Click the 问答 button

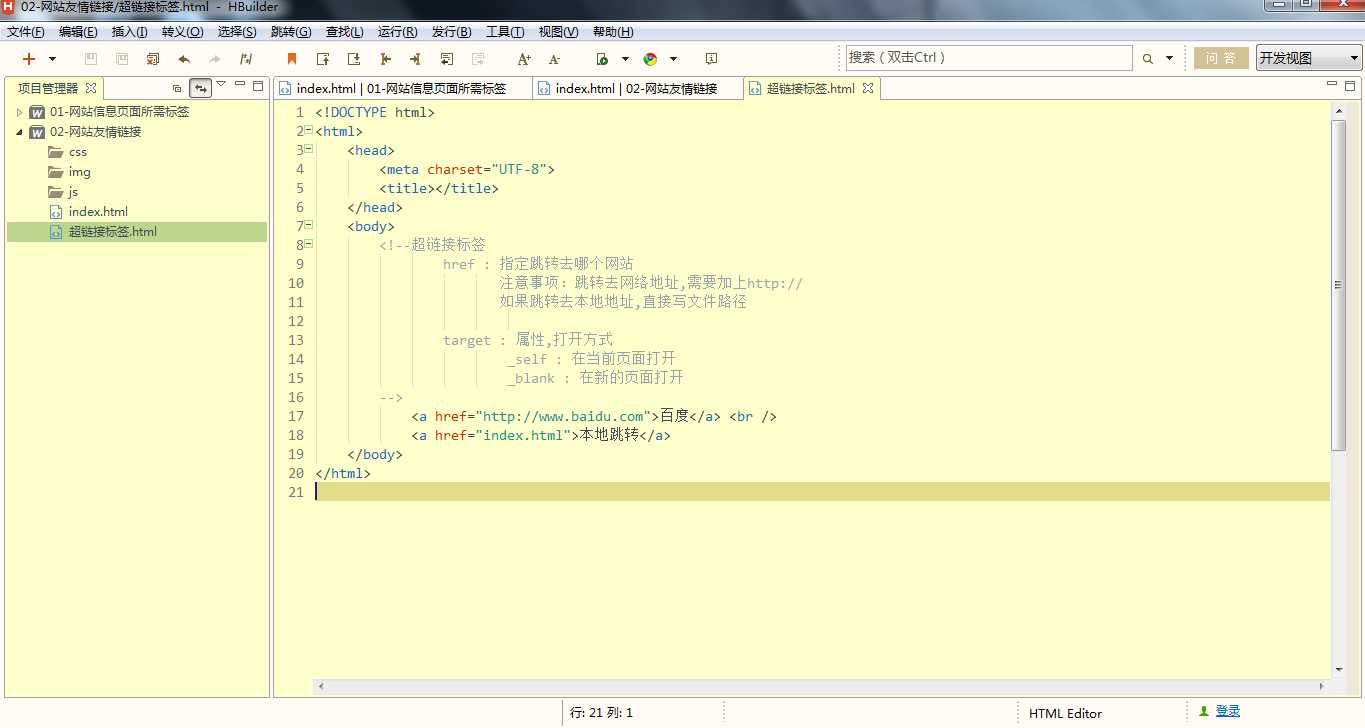click(x=1220, y=58)
